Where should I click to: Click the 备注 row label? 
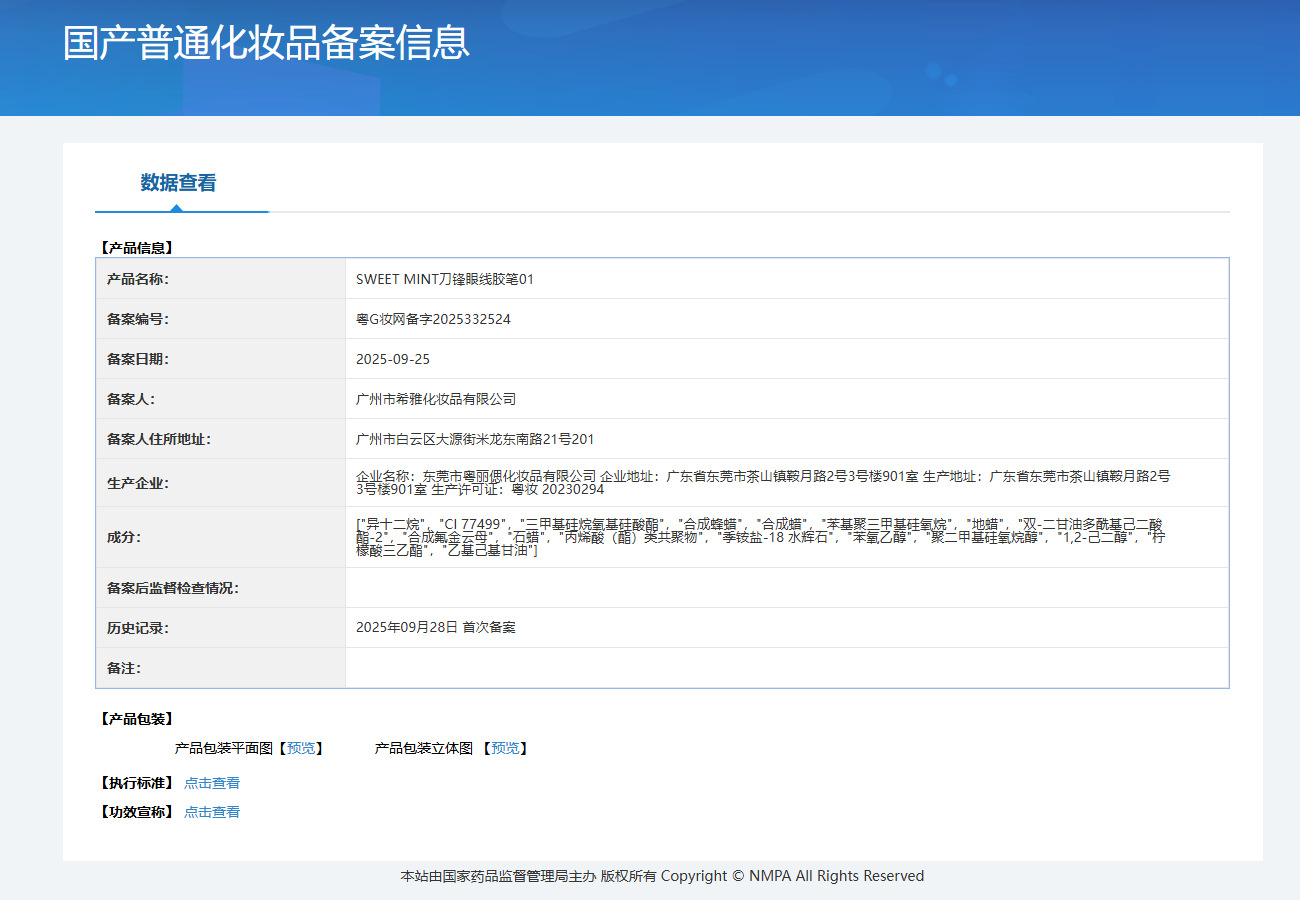[124, 668]
